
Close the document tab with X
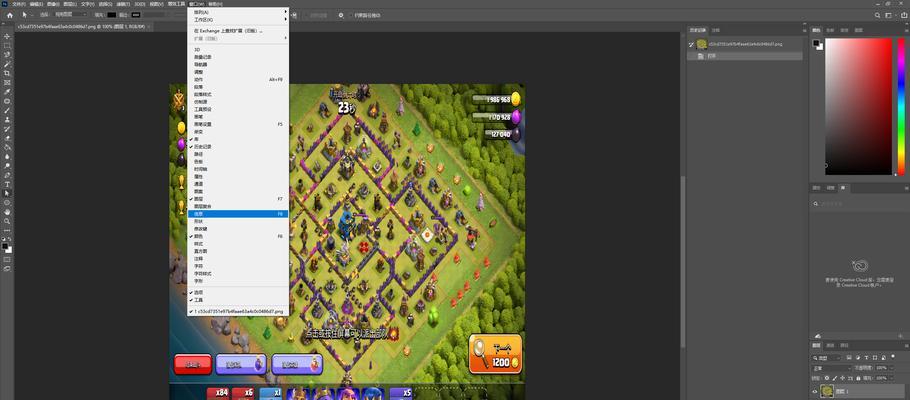150,26
